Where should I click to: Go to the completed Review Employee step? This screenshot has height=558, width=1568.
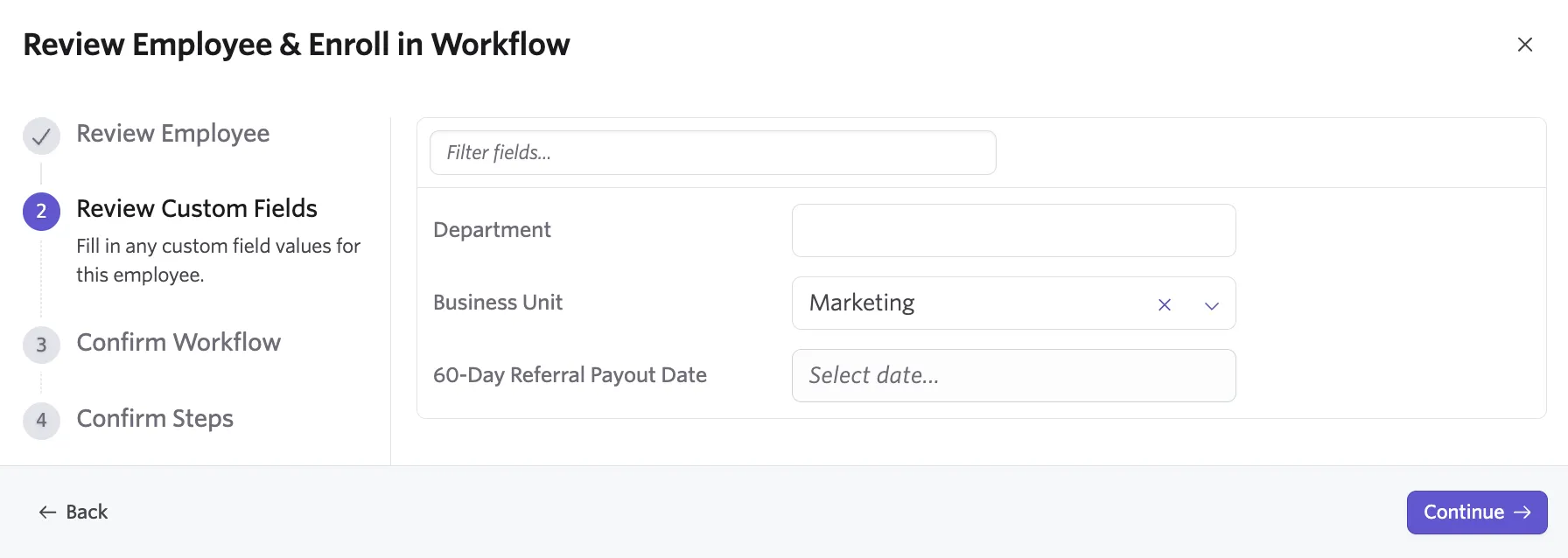pos(172,134)
